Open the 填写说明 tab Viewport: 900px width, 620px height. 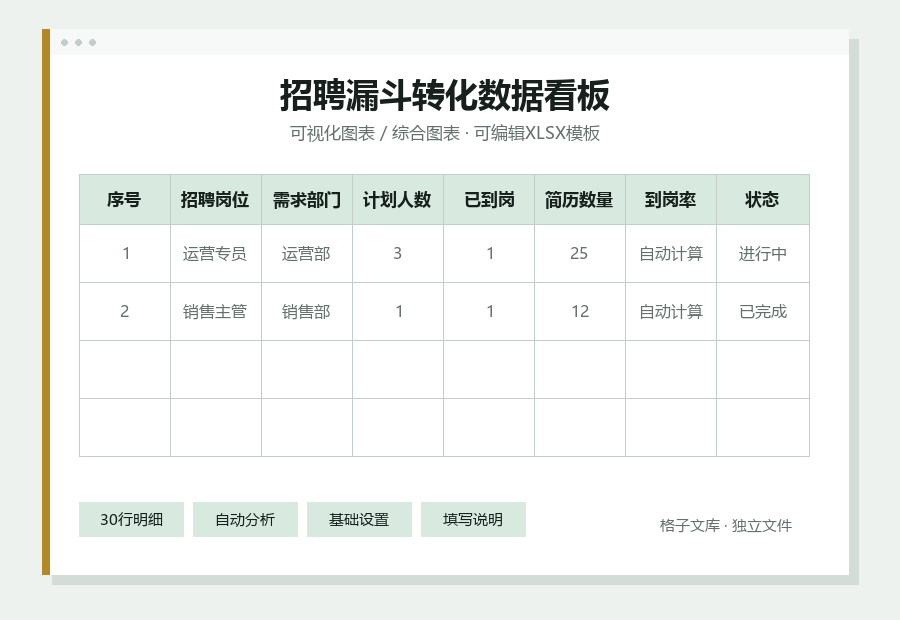click(473, 520)
